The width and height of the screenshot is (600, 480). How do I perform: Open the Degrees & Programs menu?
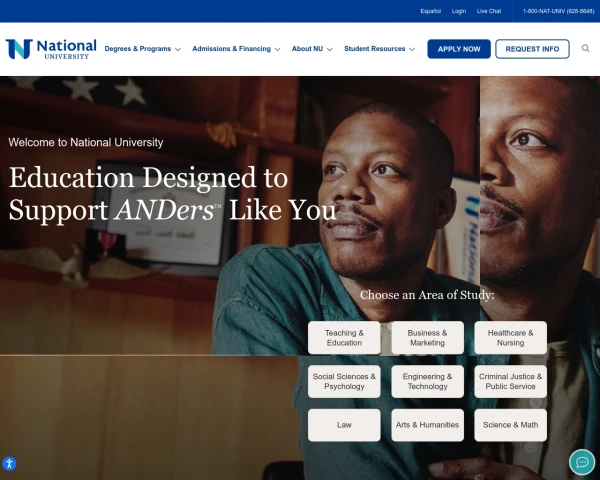138,49
